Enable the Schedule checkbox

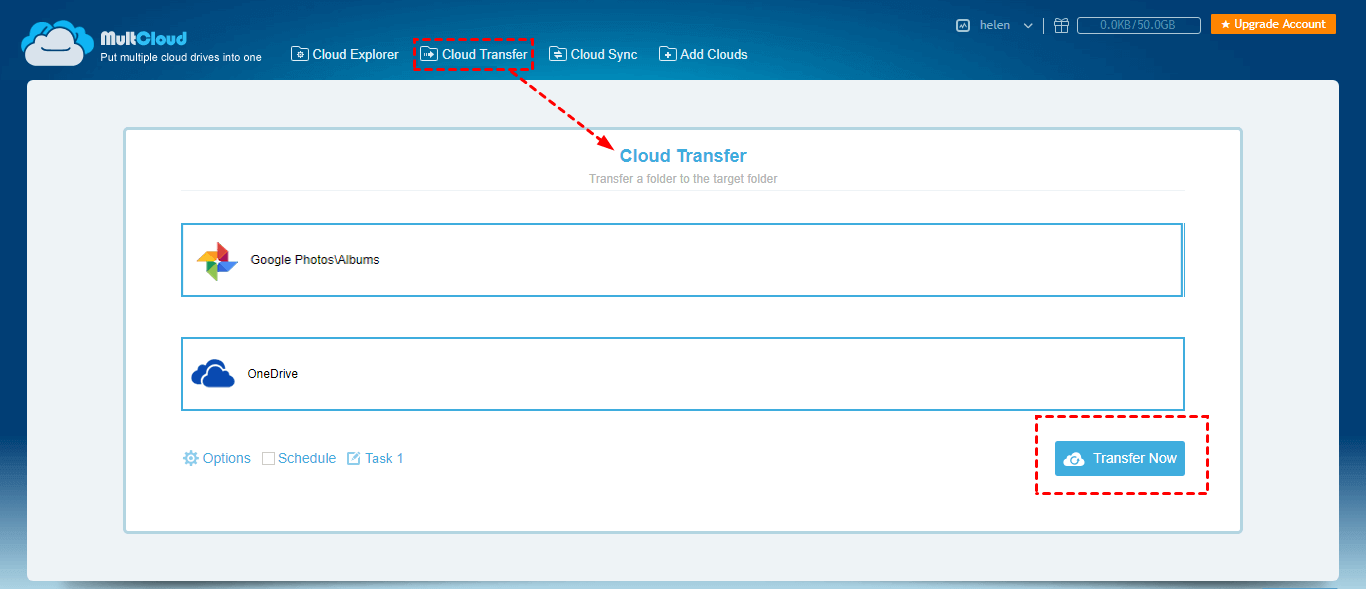268,458
